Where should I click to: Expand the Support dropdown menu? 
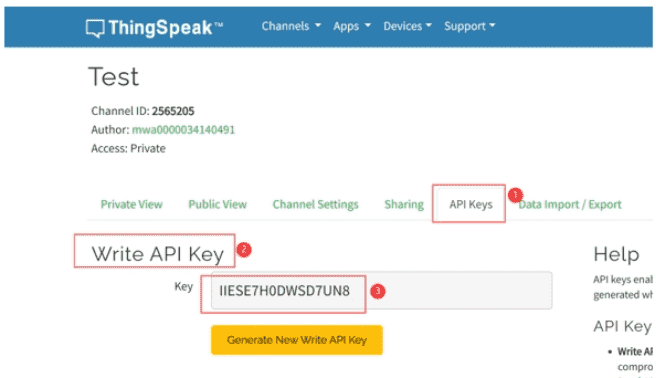point(469,26)
